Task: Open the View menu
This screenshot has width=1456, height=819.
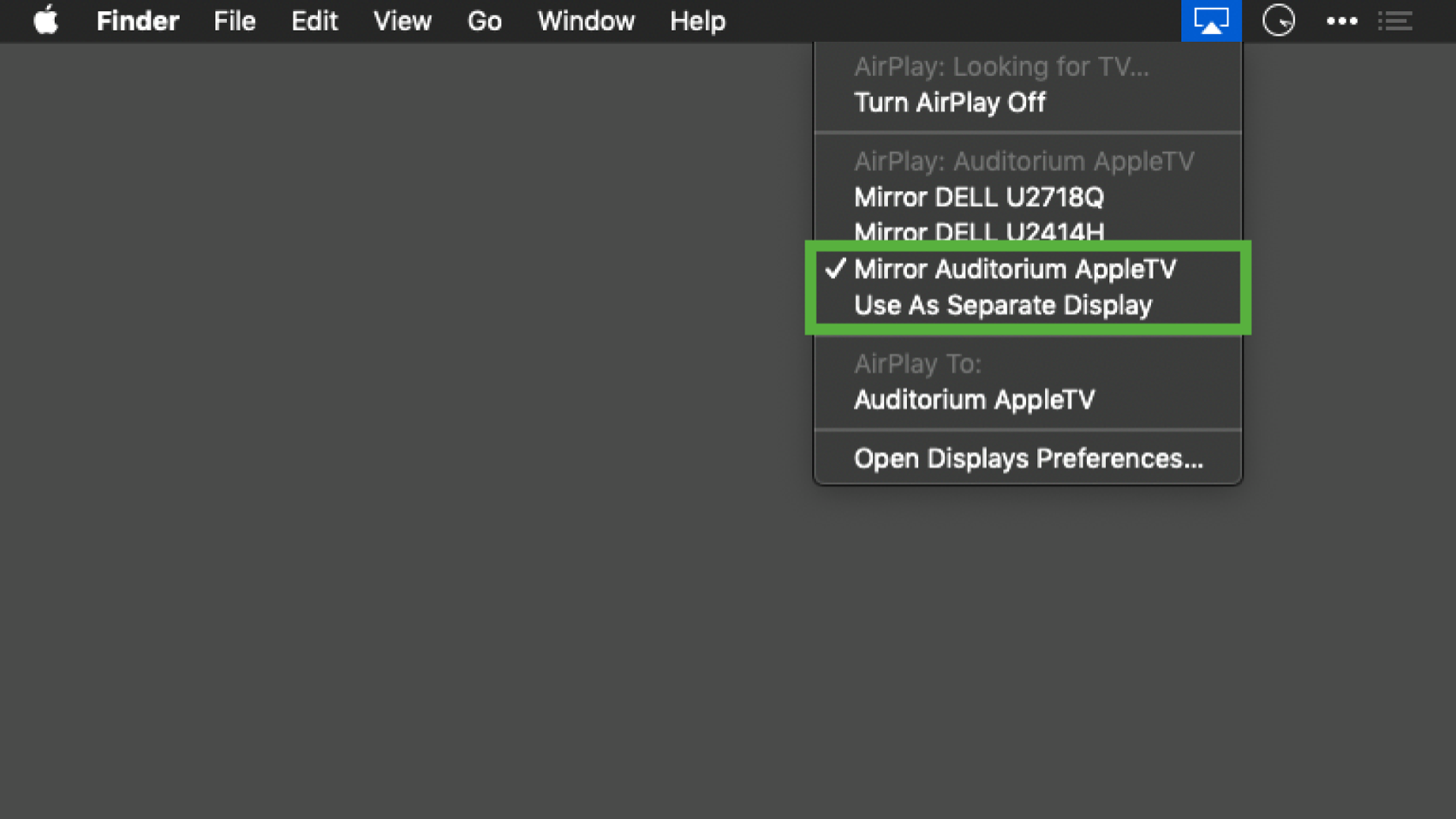Action: point(402,21)
